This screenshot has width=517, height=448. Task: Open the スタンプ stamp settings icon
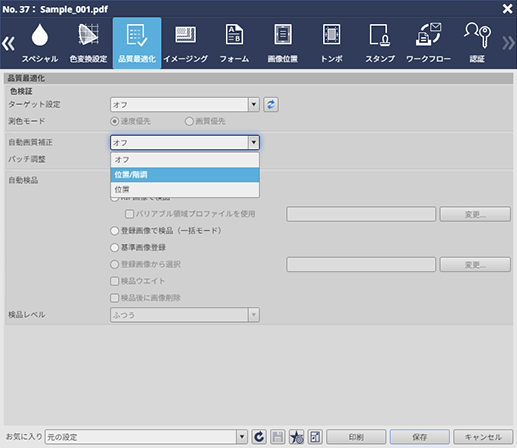(380, 43)
